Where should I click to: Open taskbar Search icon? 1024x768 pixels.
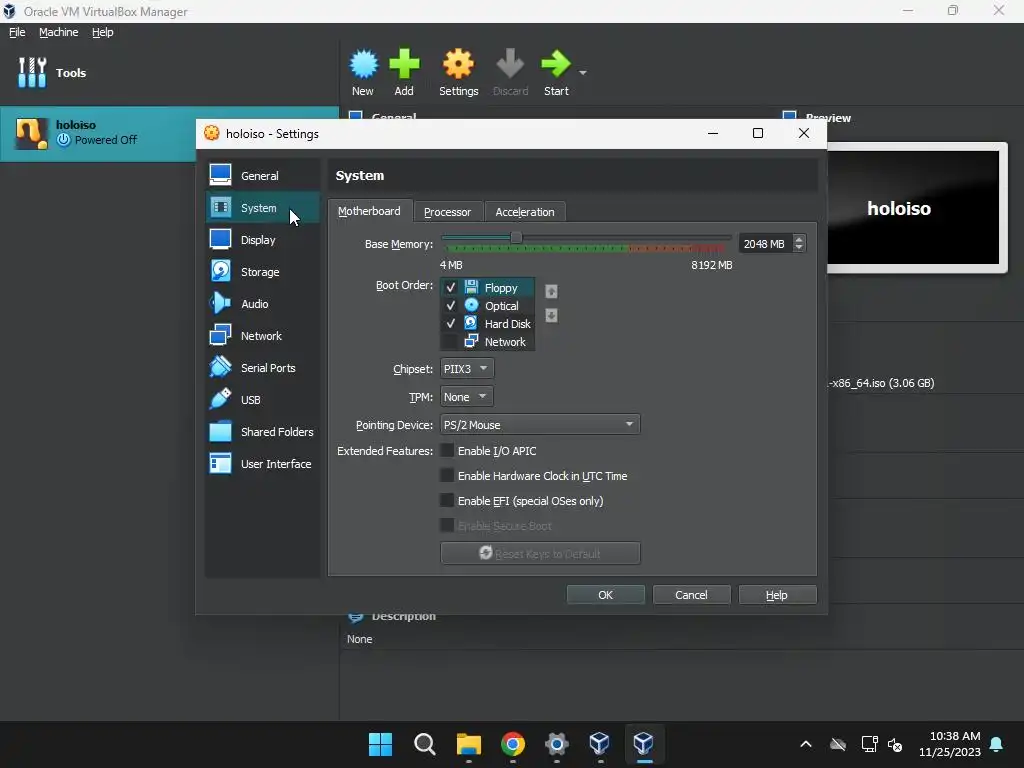tap(424, 743)
